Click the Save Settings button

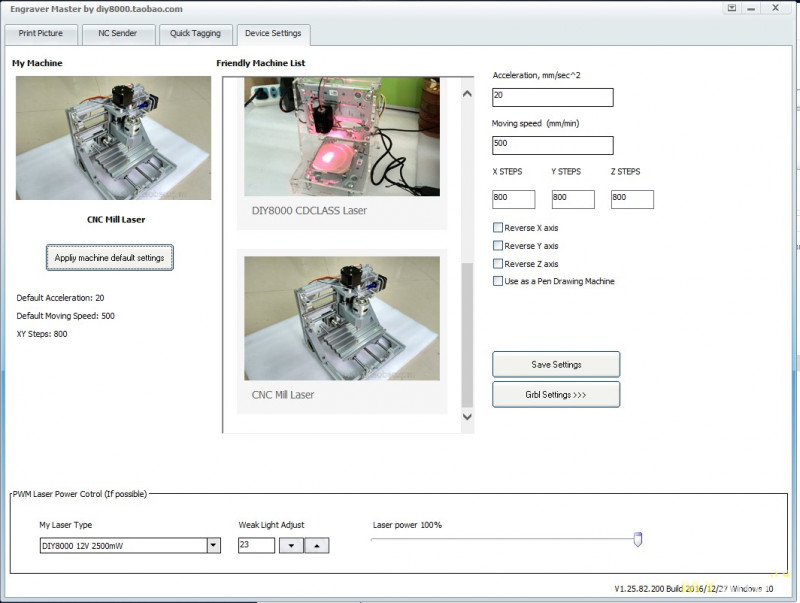556,364
